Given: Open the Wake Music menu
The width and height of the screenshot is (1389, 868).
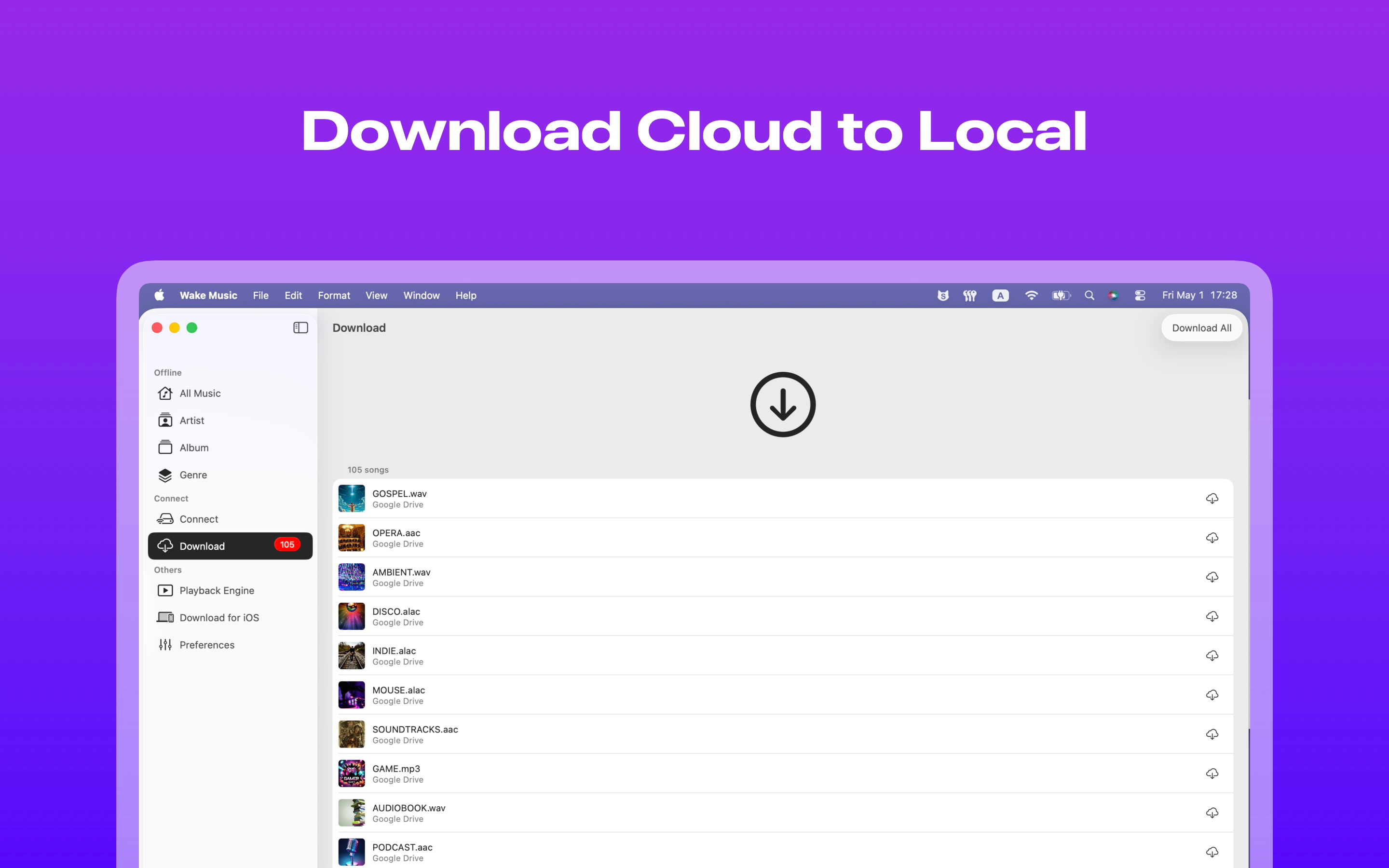Looking at the screenshot, I should click(x=208, y=295).
